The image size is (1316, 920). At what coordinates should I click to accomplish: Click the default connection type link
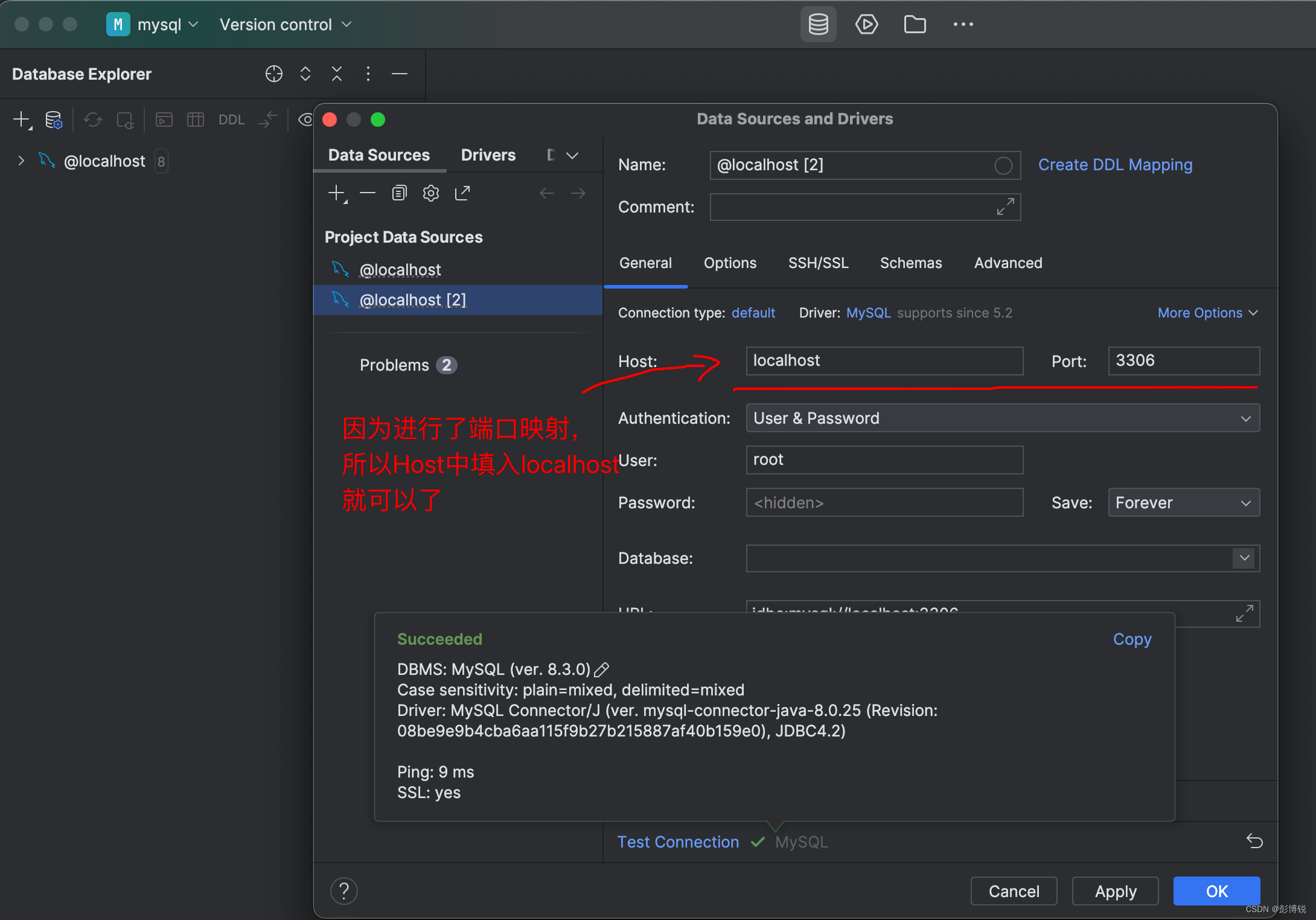(753, 313)
